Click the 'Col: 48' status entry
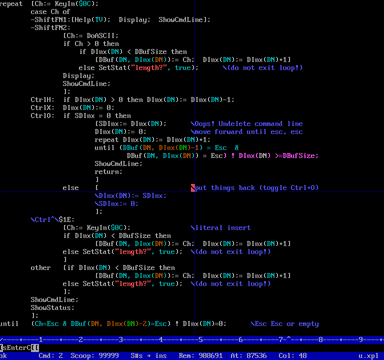The image size is (384, 360). [x=293, y=356]
